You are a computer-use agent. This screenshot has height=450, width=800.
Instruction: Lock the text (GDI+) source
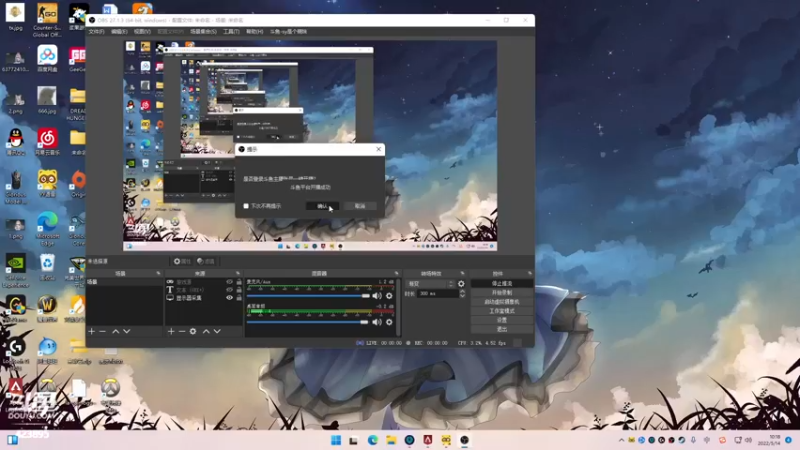click(x=239, y=289)
